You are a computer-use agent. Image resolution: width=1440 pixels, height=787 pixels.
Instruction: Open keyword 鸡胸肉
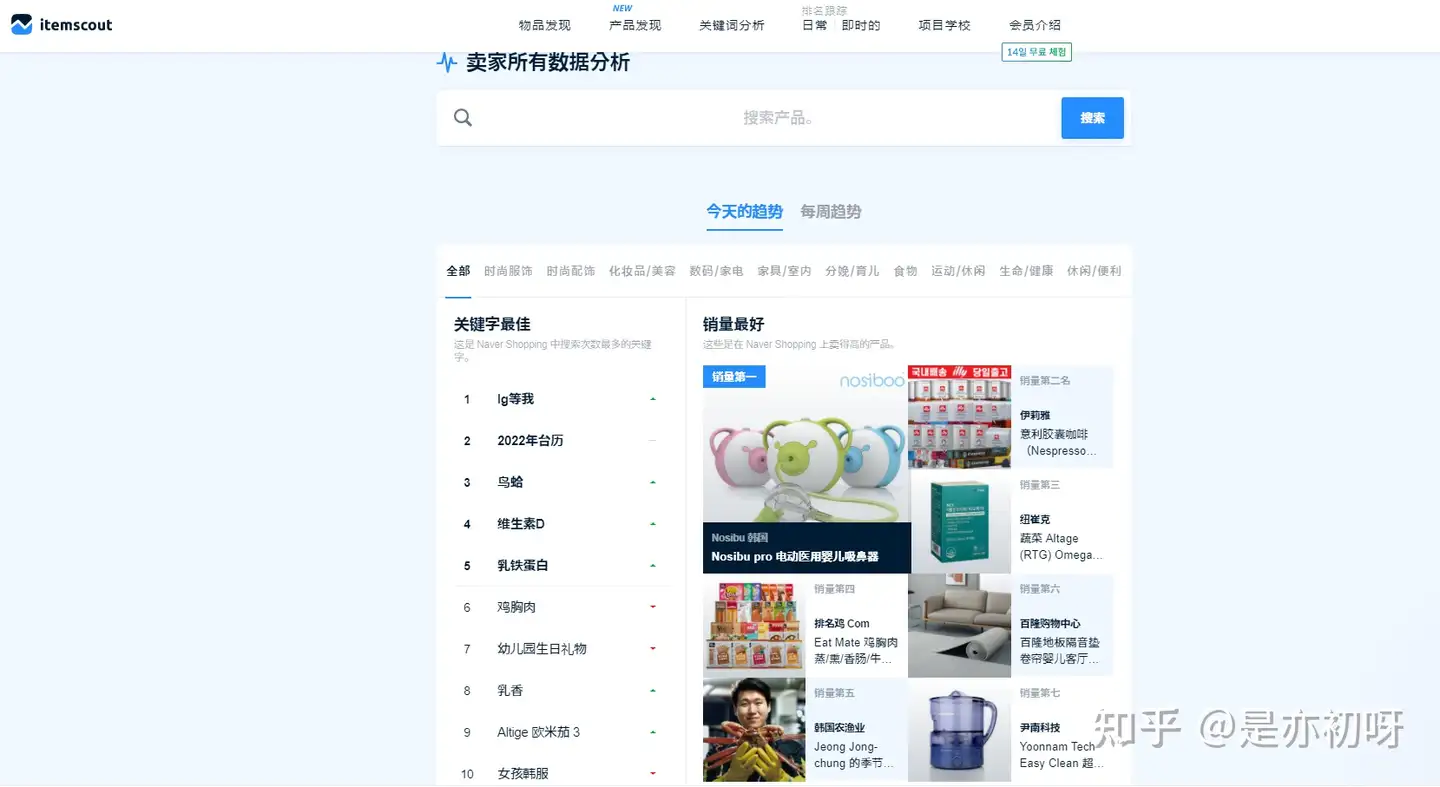click(517, 607)
